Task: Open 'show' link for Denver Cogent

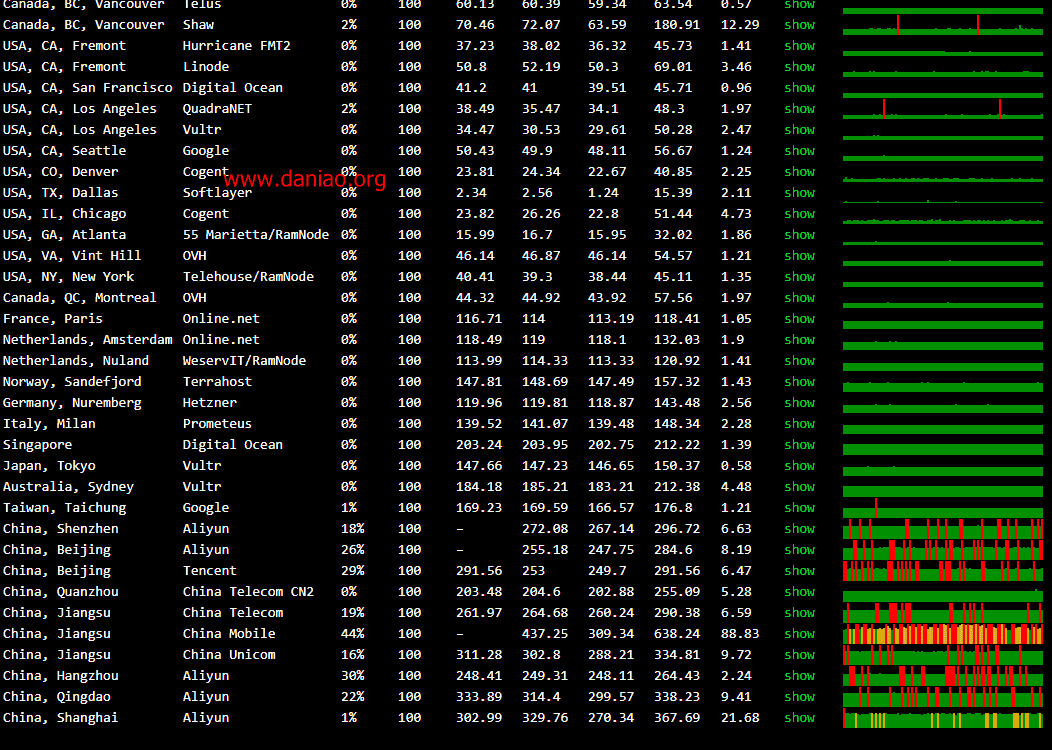Action: click(x=800, y=172)
